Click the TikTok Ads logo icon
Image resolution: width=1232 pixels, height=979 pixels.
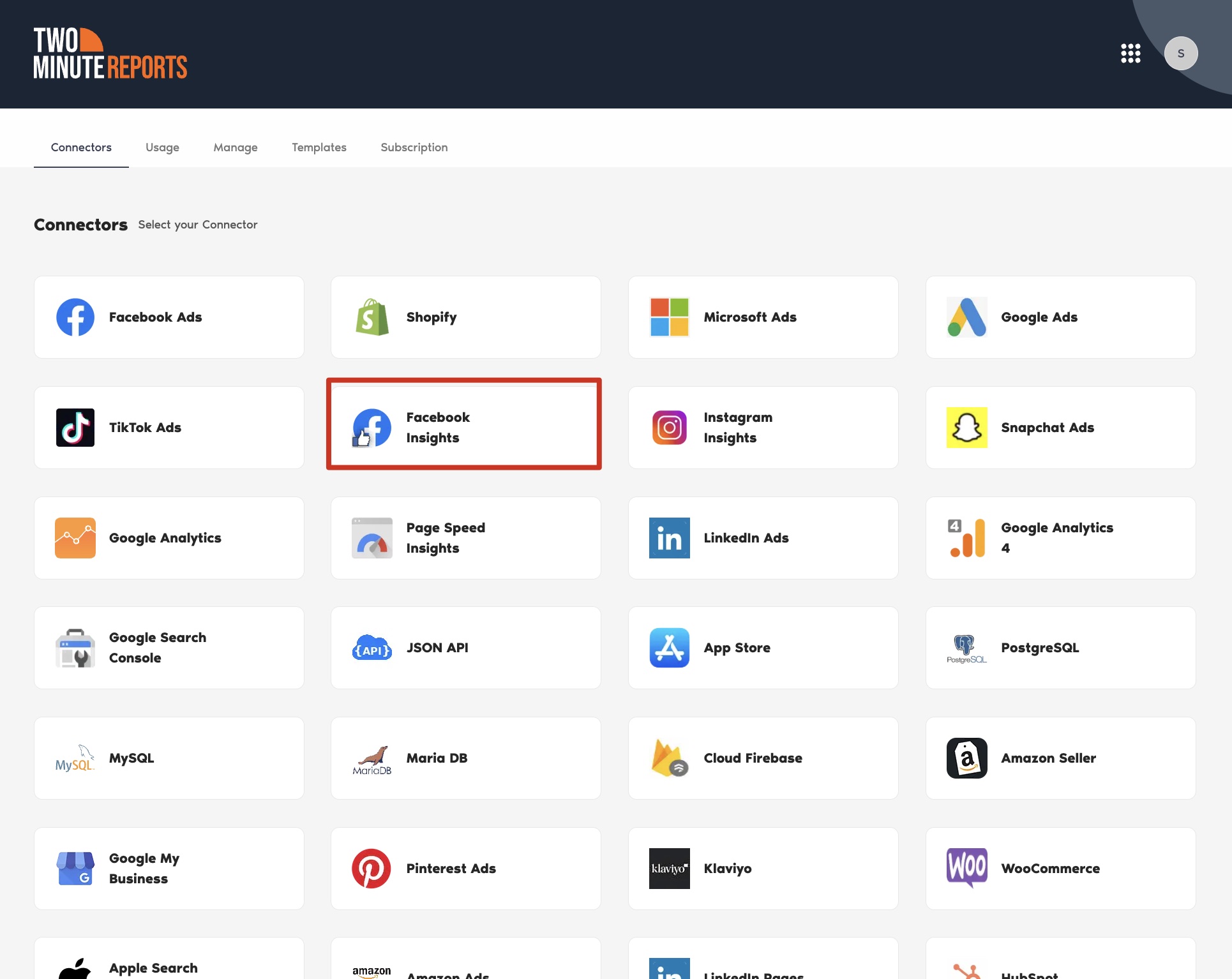75,428
